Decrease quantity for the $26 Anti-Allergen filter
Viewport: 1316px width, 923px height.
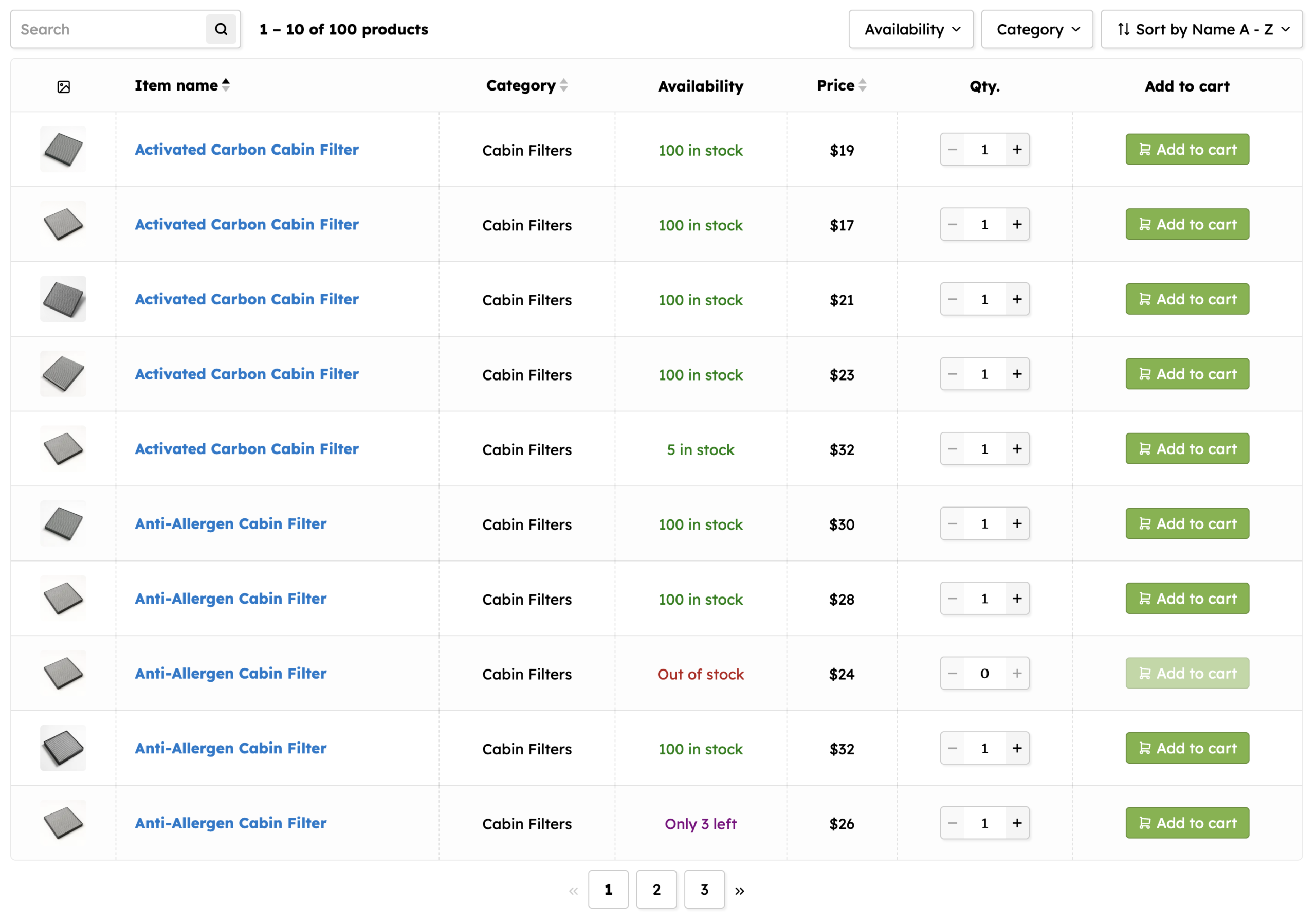(x=953, y=823)
